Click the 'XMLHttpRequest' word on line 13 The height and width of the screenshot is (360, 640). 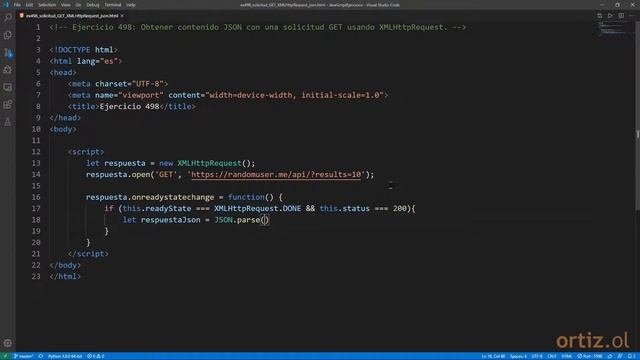(x=209, y=163)
